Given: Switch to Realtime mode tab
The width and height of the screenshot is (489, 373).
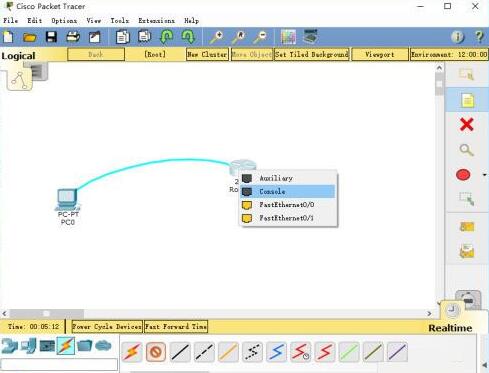Looking at the screenshot, I should 450,328.
